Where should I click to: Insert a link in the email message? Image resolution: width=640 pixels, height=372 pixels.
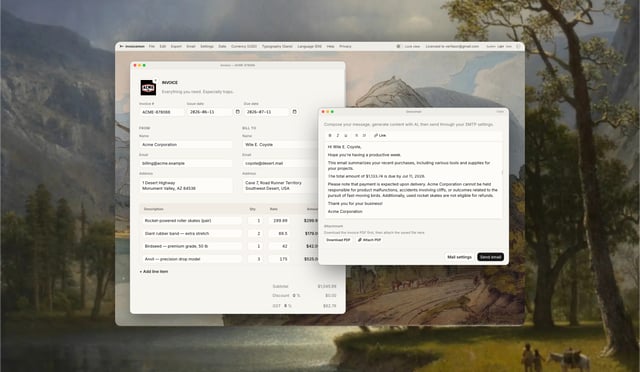[x=380, y=135]
